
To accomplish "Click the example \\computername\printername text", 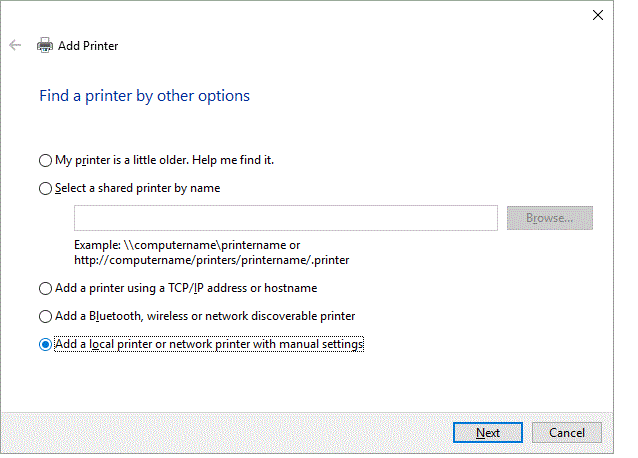I will coord(187,244).
